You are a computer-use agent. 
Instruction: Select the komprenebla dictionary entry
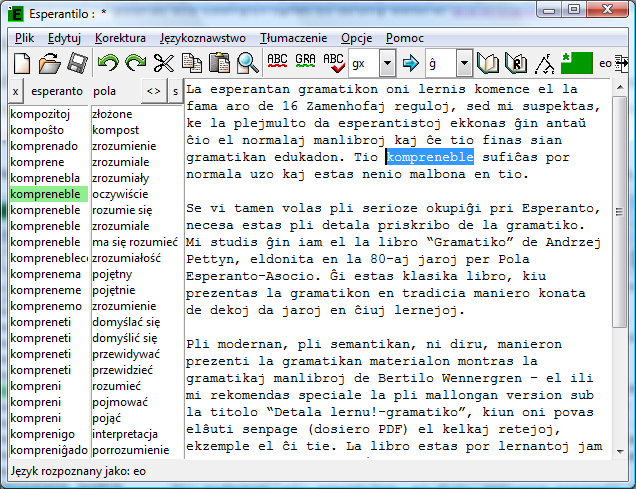(x=49, y=178)
